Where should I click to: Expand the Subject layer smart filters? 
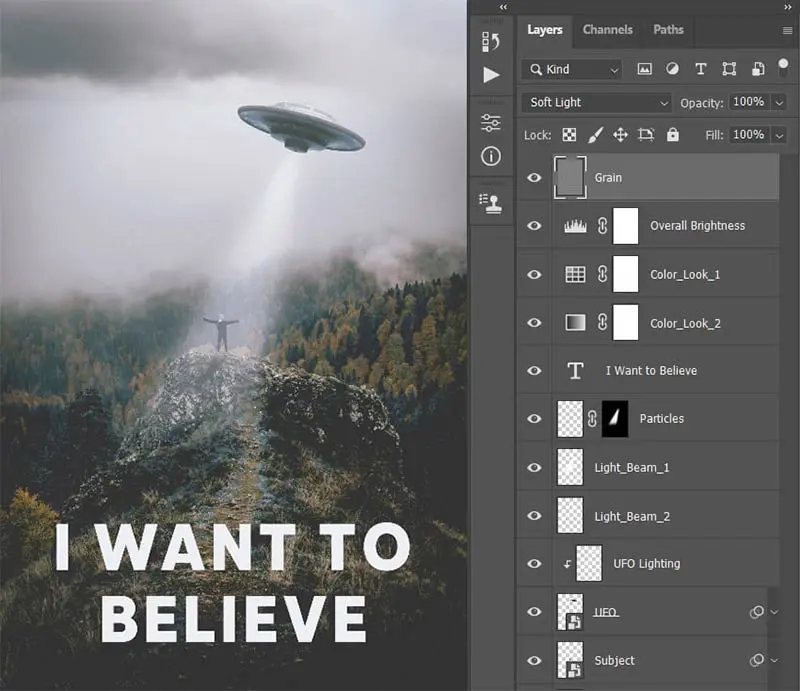pos(774,660)
